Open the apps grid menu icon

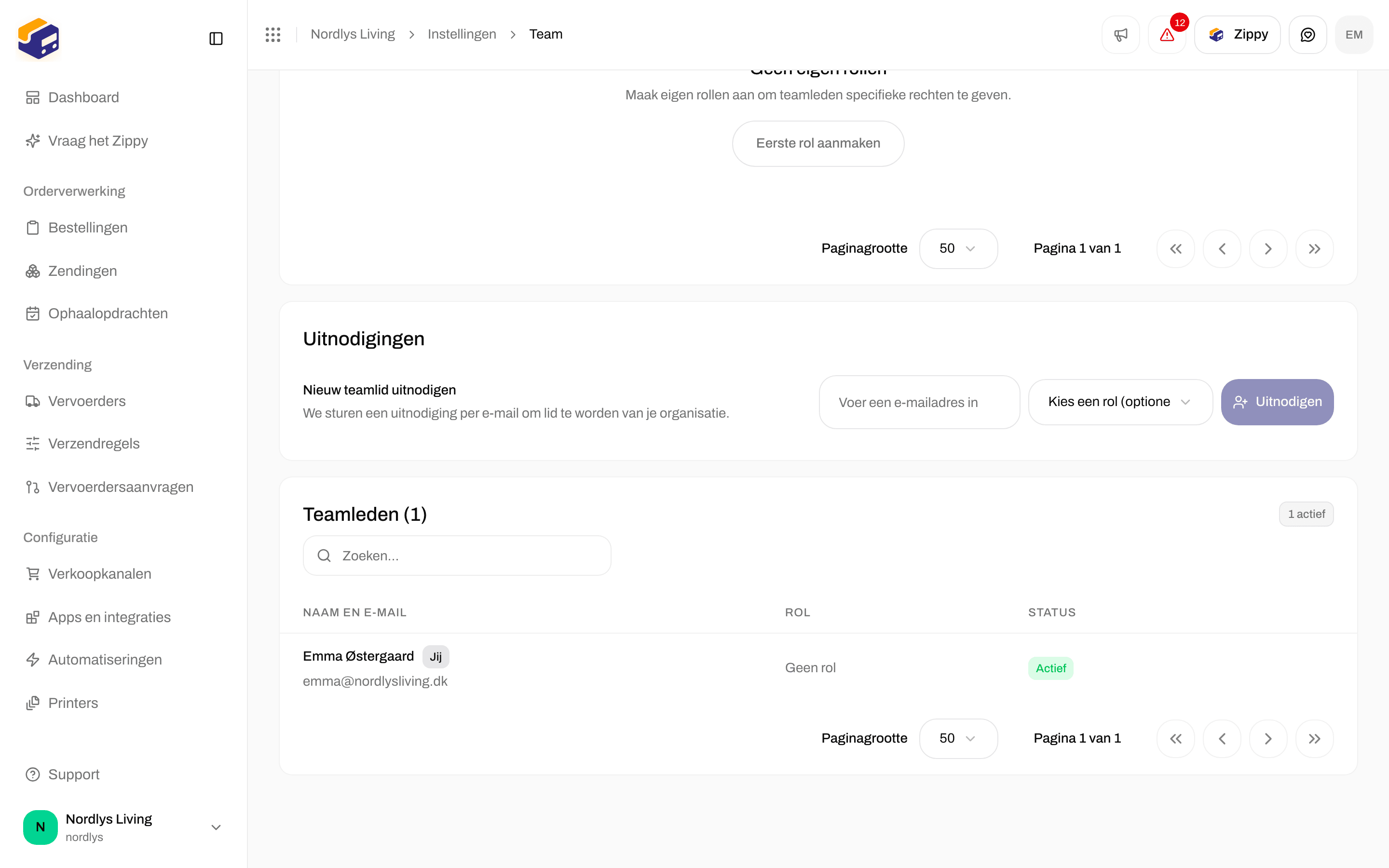tap(273, 34)
